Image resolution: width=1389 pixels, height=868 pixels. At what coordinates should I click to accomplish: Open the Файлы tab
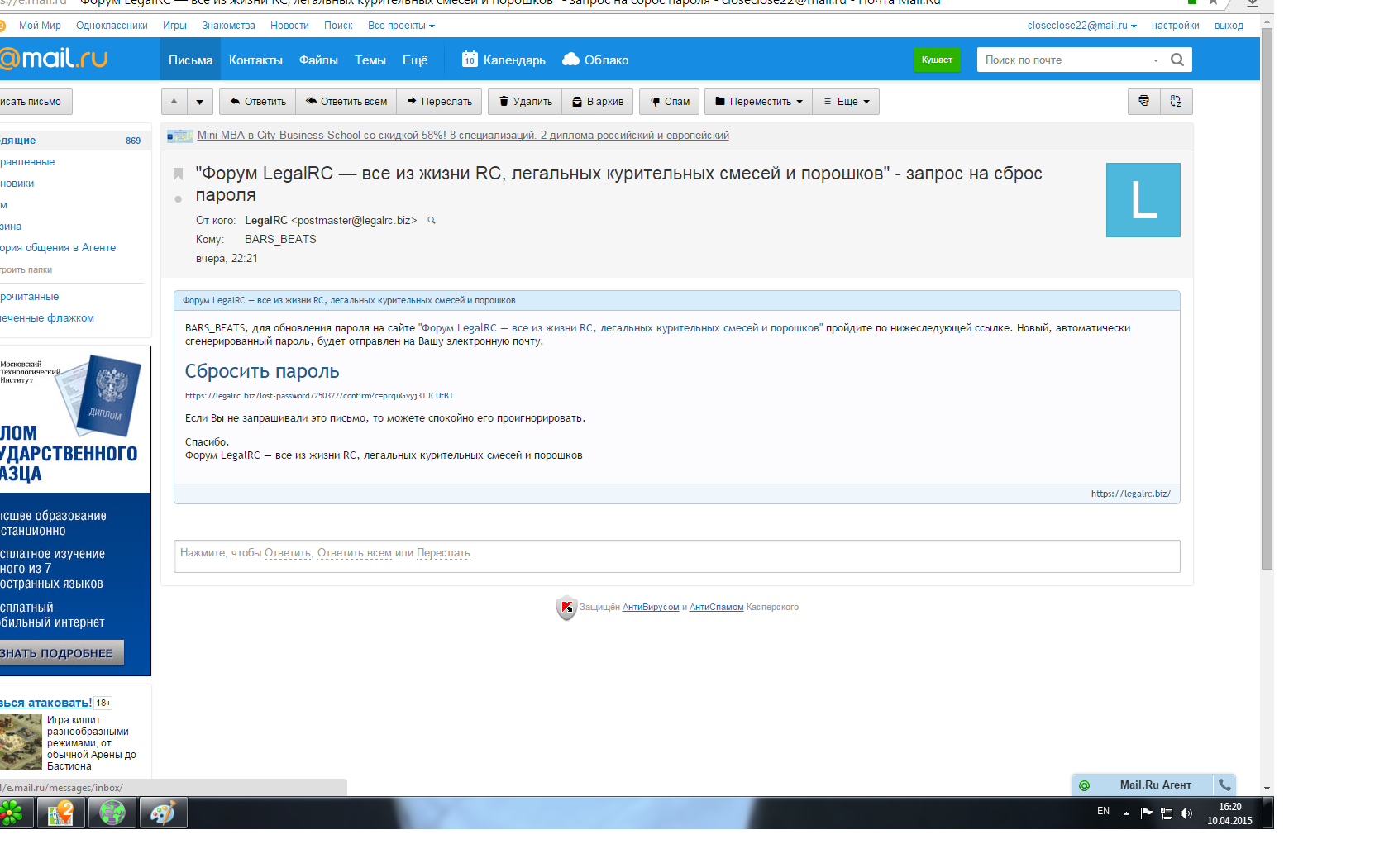318,60
